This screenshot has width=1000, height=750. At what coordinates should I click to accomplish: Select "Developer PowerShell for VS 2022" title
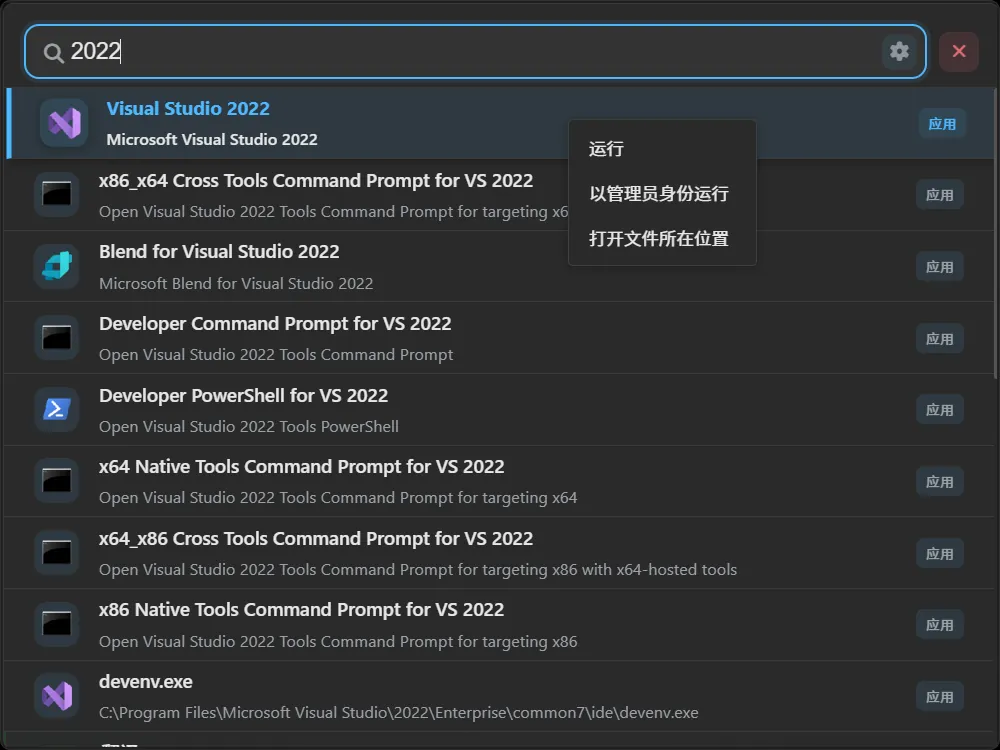(x=243, y=395)
